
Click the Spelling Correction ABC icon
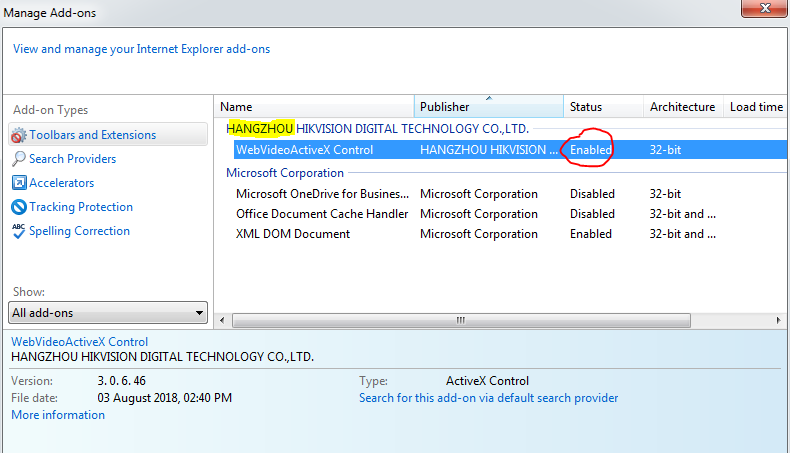click(18, 231)
